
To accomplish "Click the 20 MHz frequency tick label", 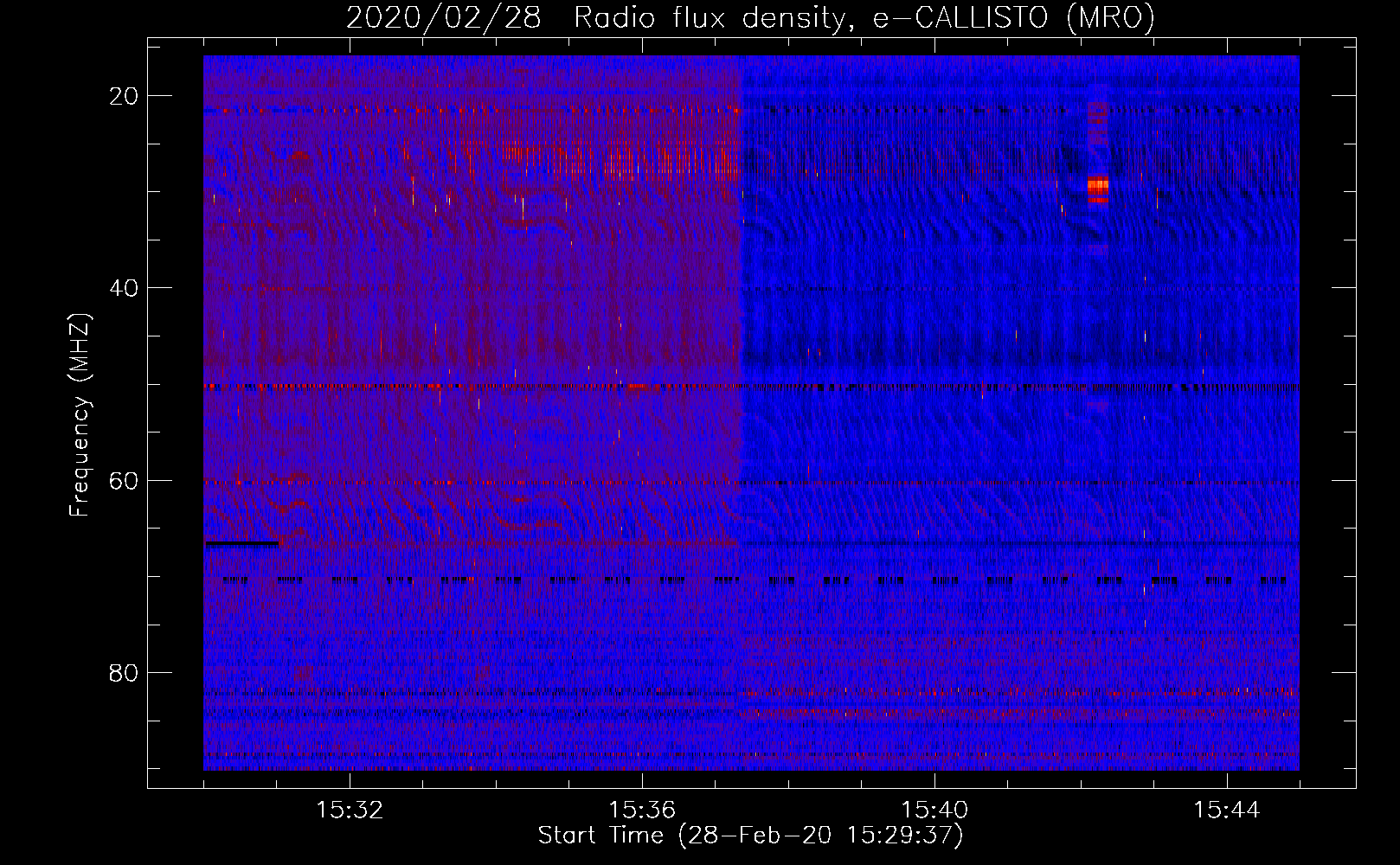I will [x=125, y=96].
